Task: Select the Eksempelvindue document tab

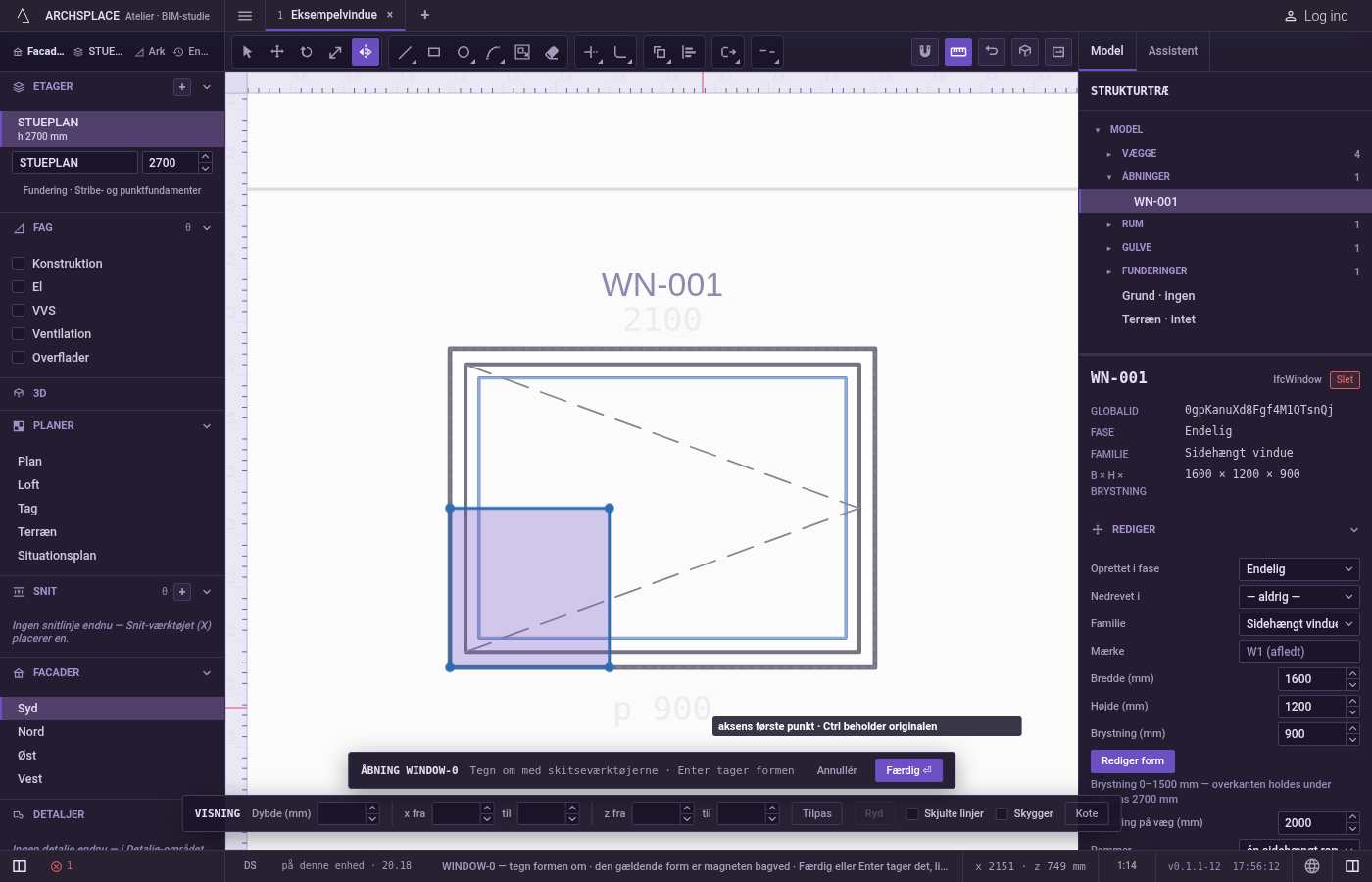Action: pos(334,15)
